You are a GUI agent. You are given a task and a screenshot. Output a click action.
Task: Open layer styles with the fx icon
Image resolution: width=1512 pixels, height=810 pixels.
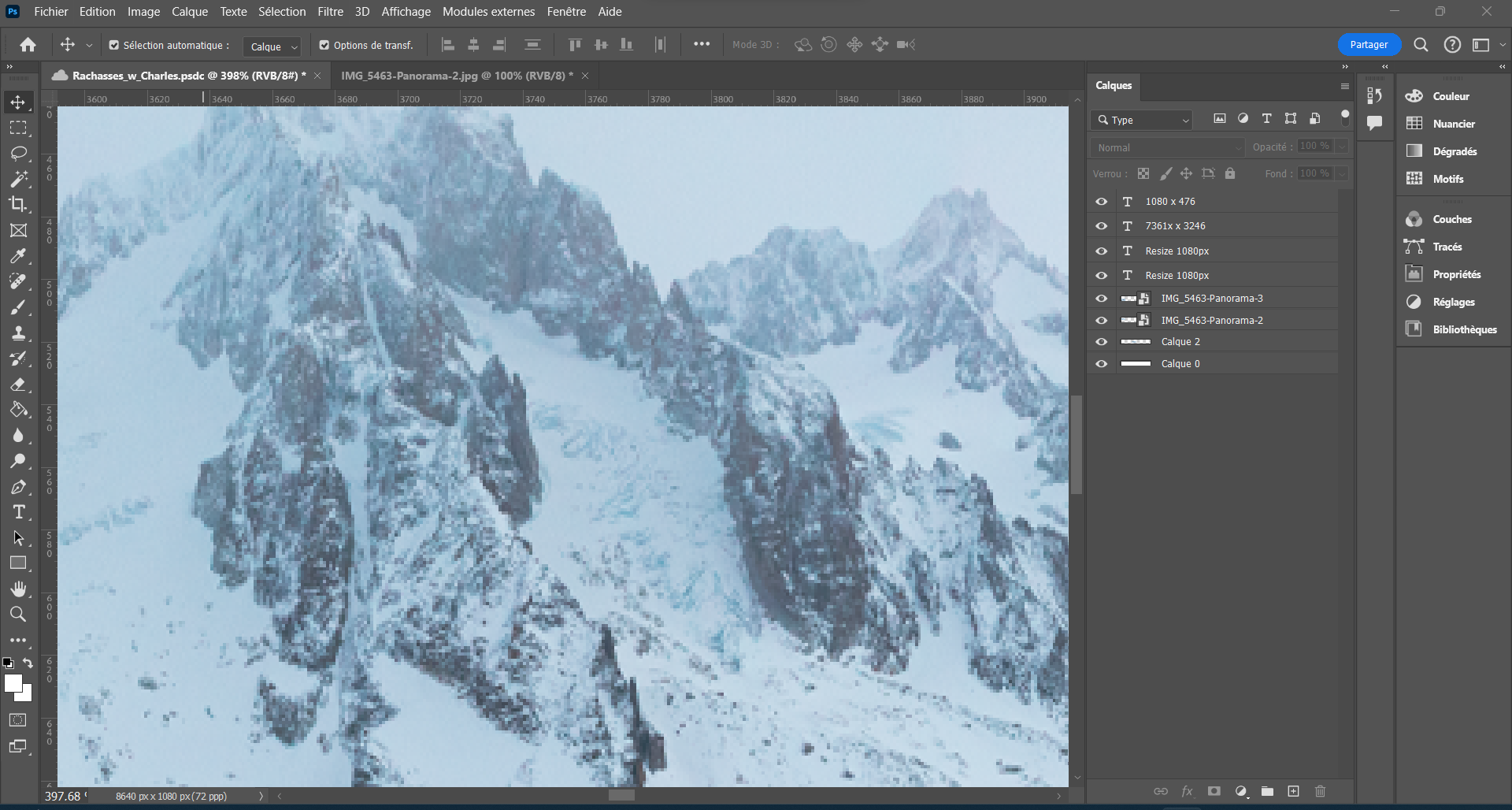tap(1187, 791)
